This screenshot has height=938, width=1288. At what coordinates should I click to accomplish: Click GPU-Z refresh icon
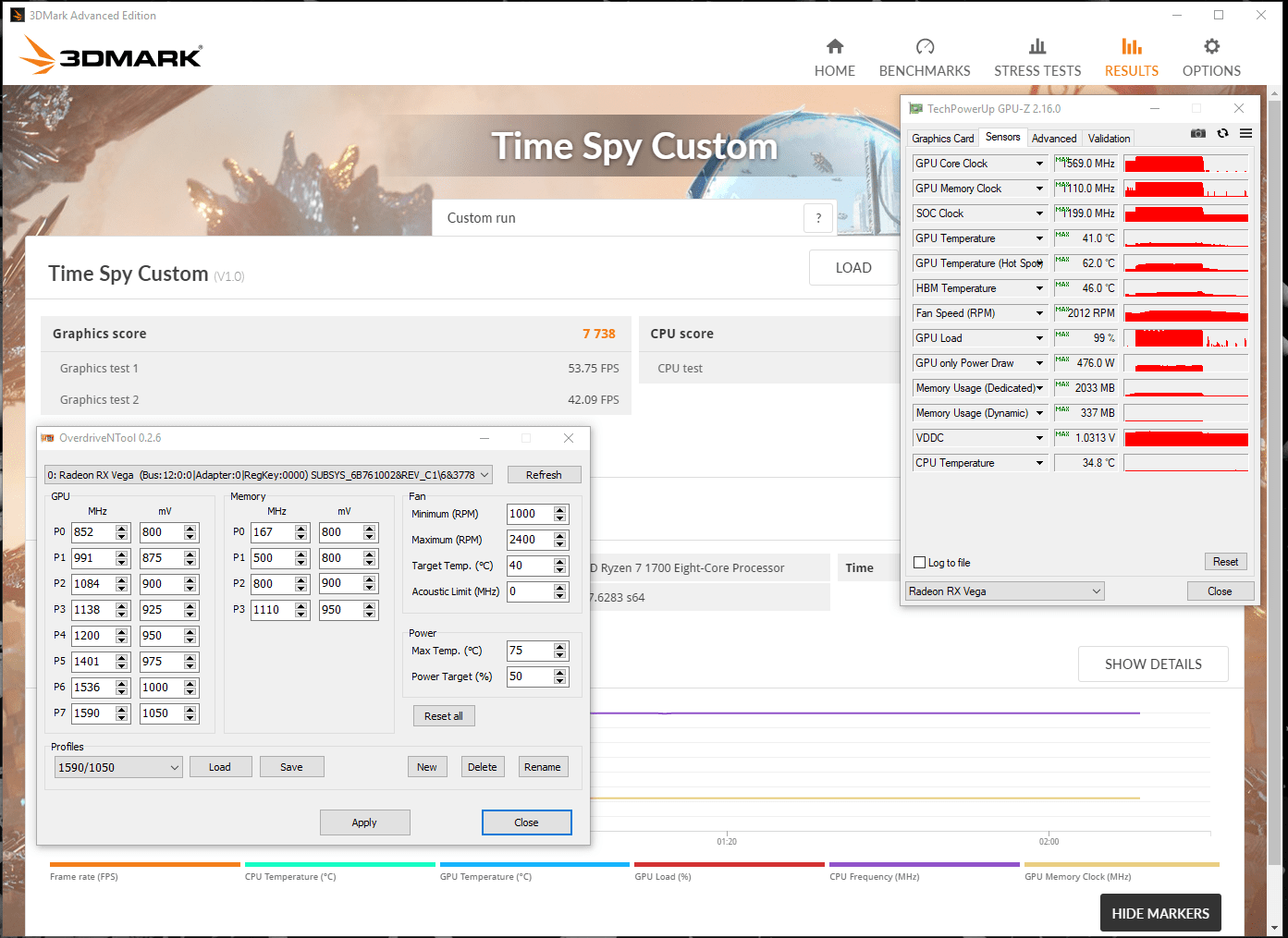(x=1222, y=134)
